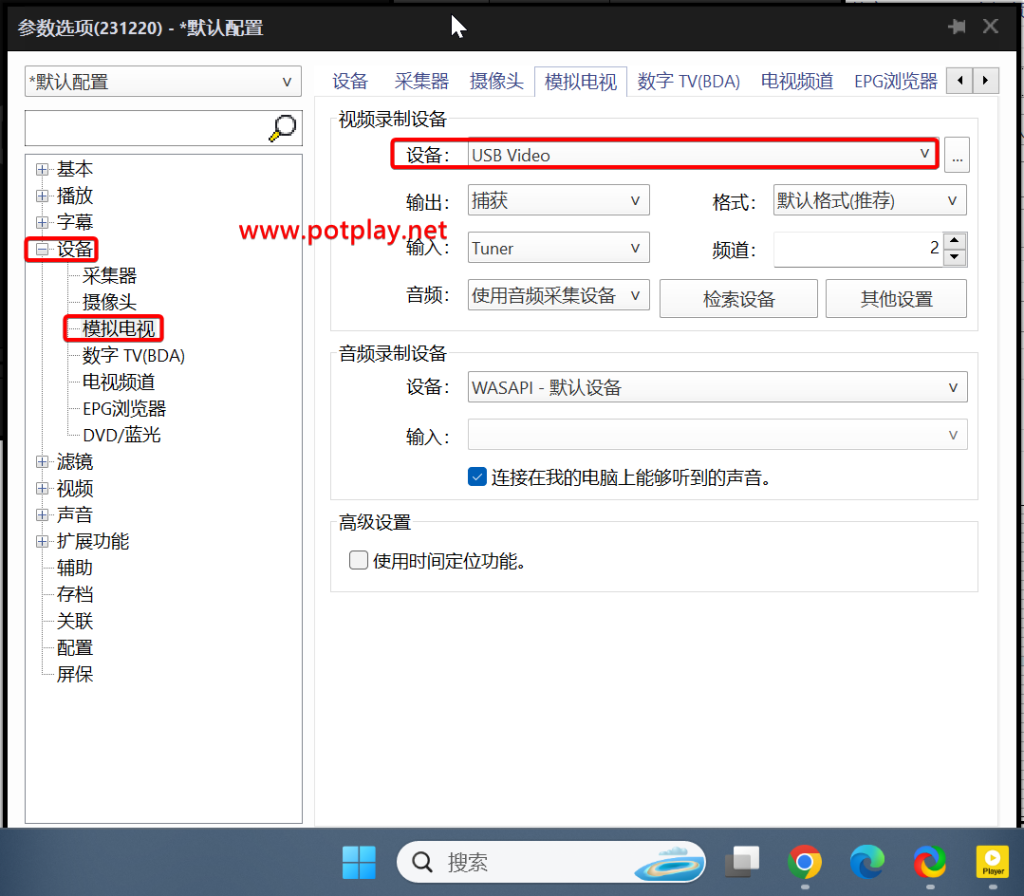This screenshot has width=1024, height=896.
Task: Pin the preferences window
Action: 957,27
